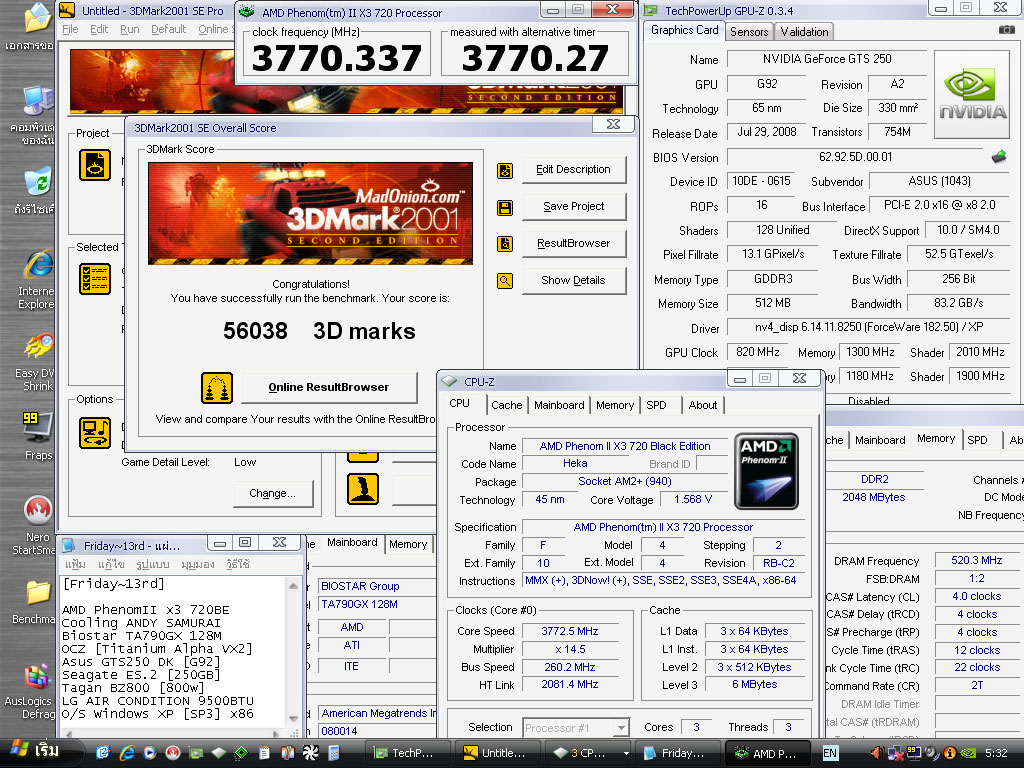
Task: Select the Graphics Card tab in GPU-Z
Action: tap(684, 30)
